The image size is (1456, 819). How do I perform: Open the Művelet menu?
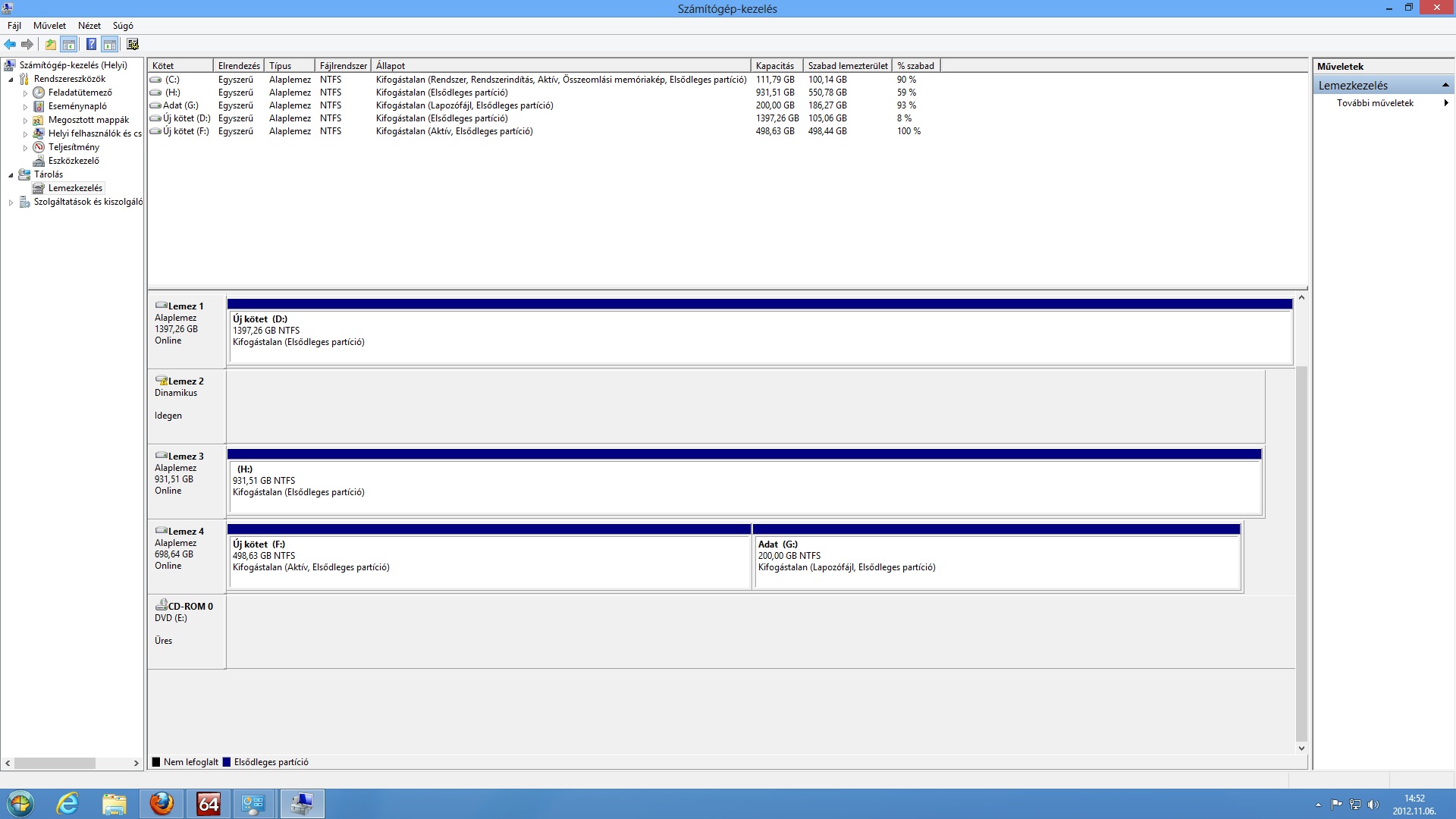pos(49,25)
